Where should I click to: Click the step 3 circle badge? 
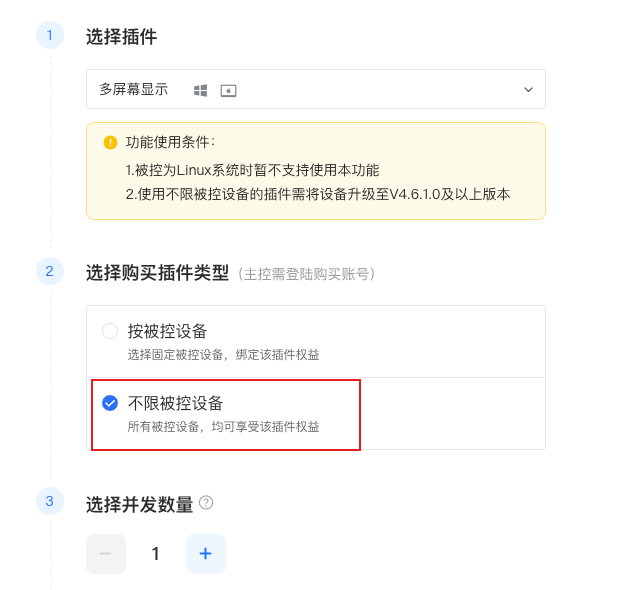50,501
